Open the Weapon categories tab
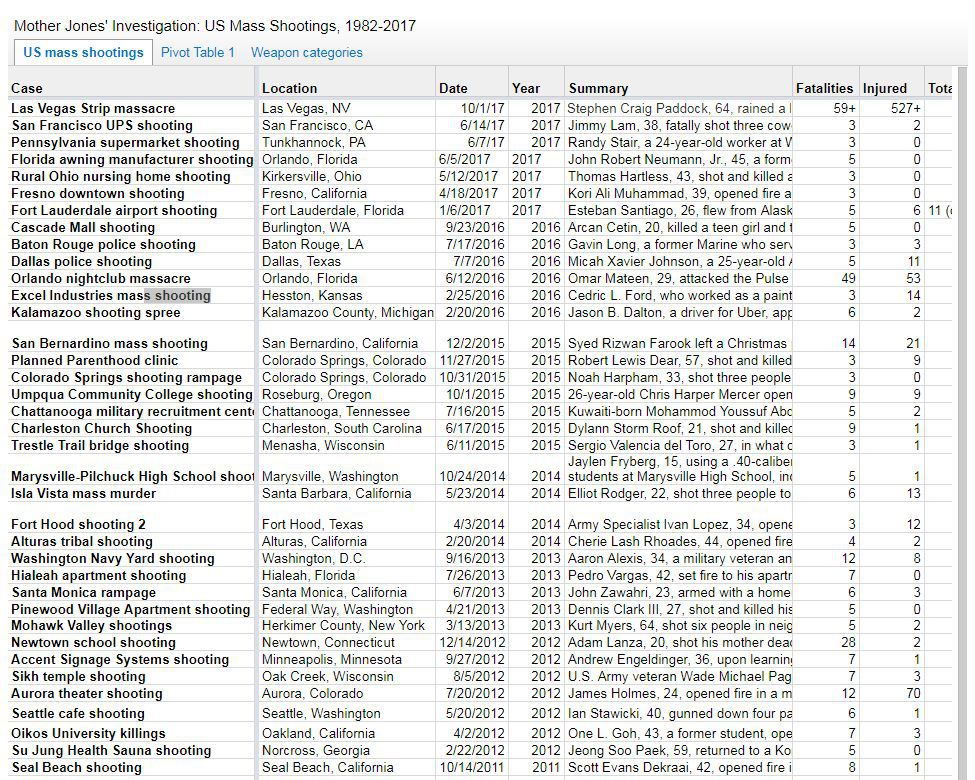This screenshot has height=780, width=975. point(307,52)
